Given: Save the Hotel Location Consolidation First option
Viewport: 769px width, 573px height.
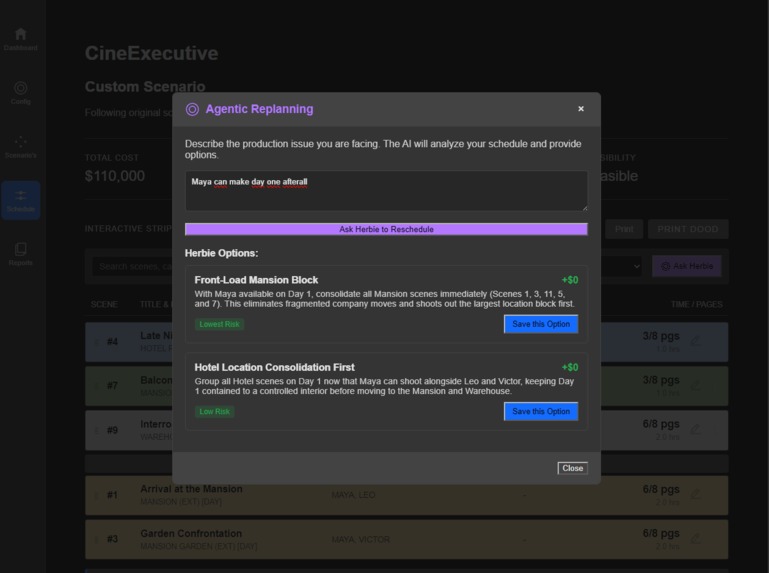Looking at the screenshot, I should [541, 411].
